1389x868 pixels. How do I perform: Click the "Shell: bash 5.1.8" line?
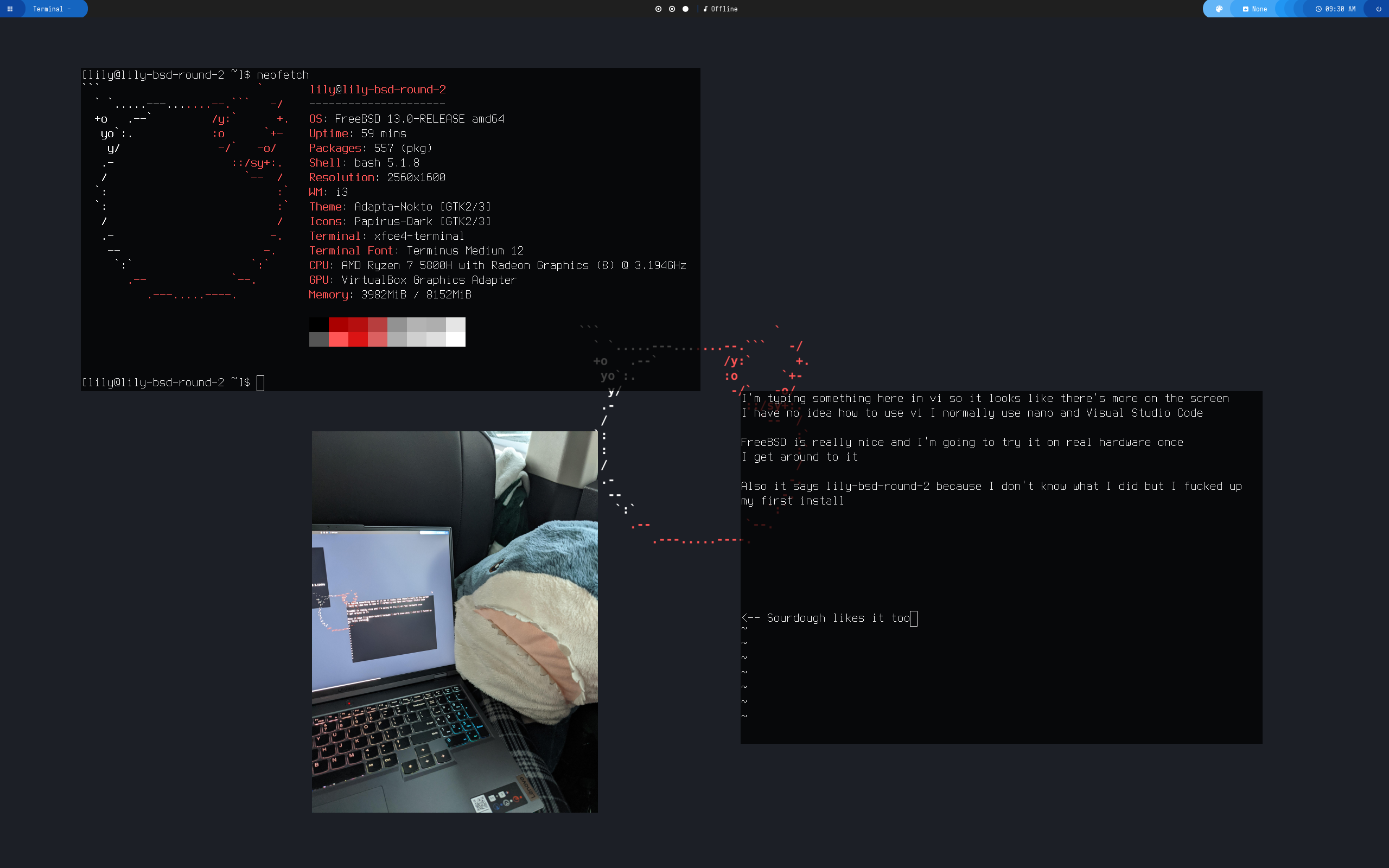tap(364, 163)
